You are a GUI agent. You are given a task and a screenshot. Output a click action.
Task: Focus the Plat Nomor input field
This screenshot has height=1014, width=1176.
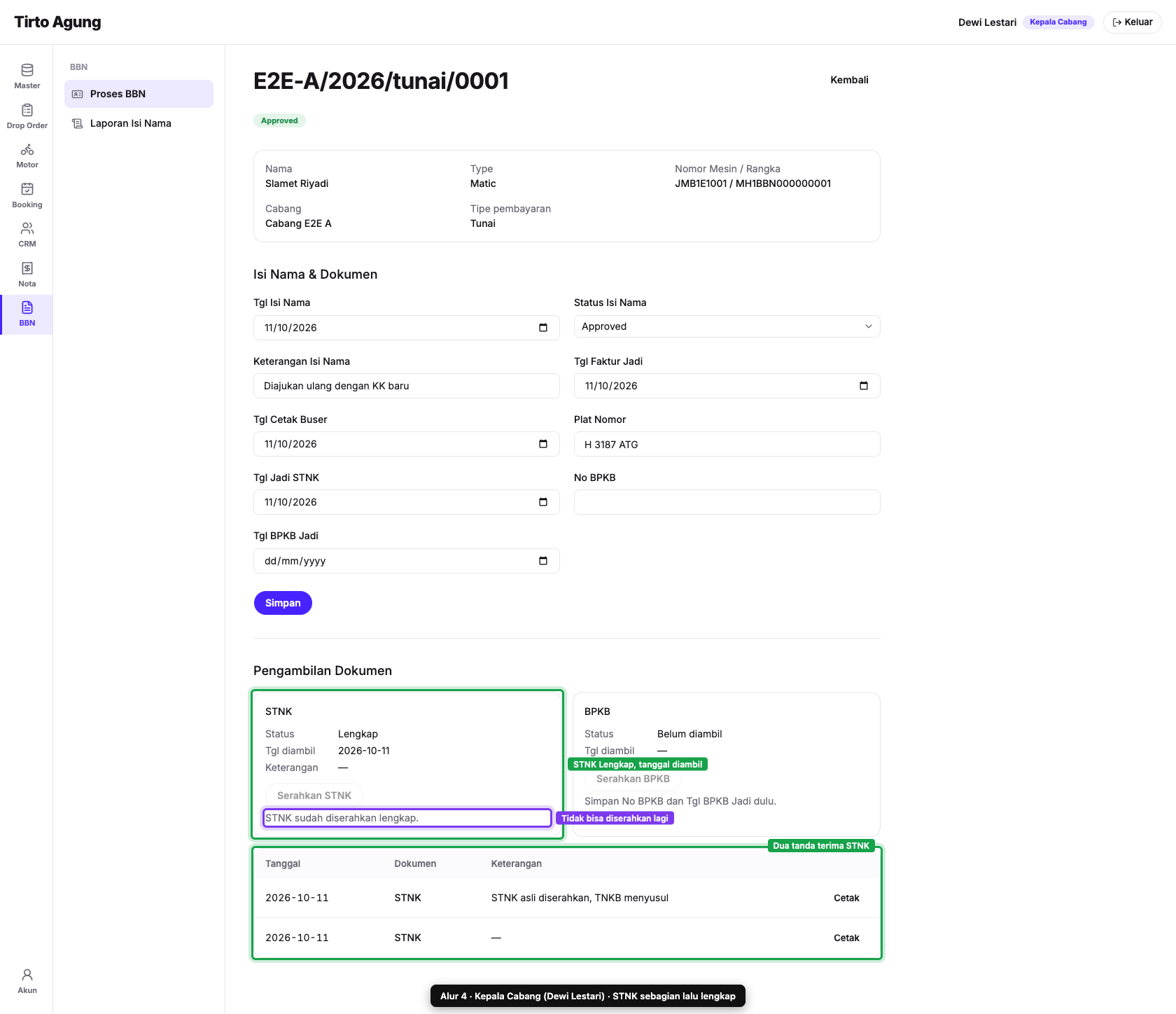tap(727, 444)
